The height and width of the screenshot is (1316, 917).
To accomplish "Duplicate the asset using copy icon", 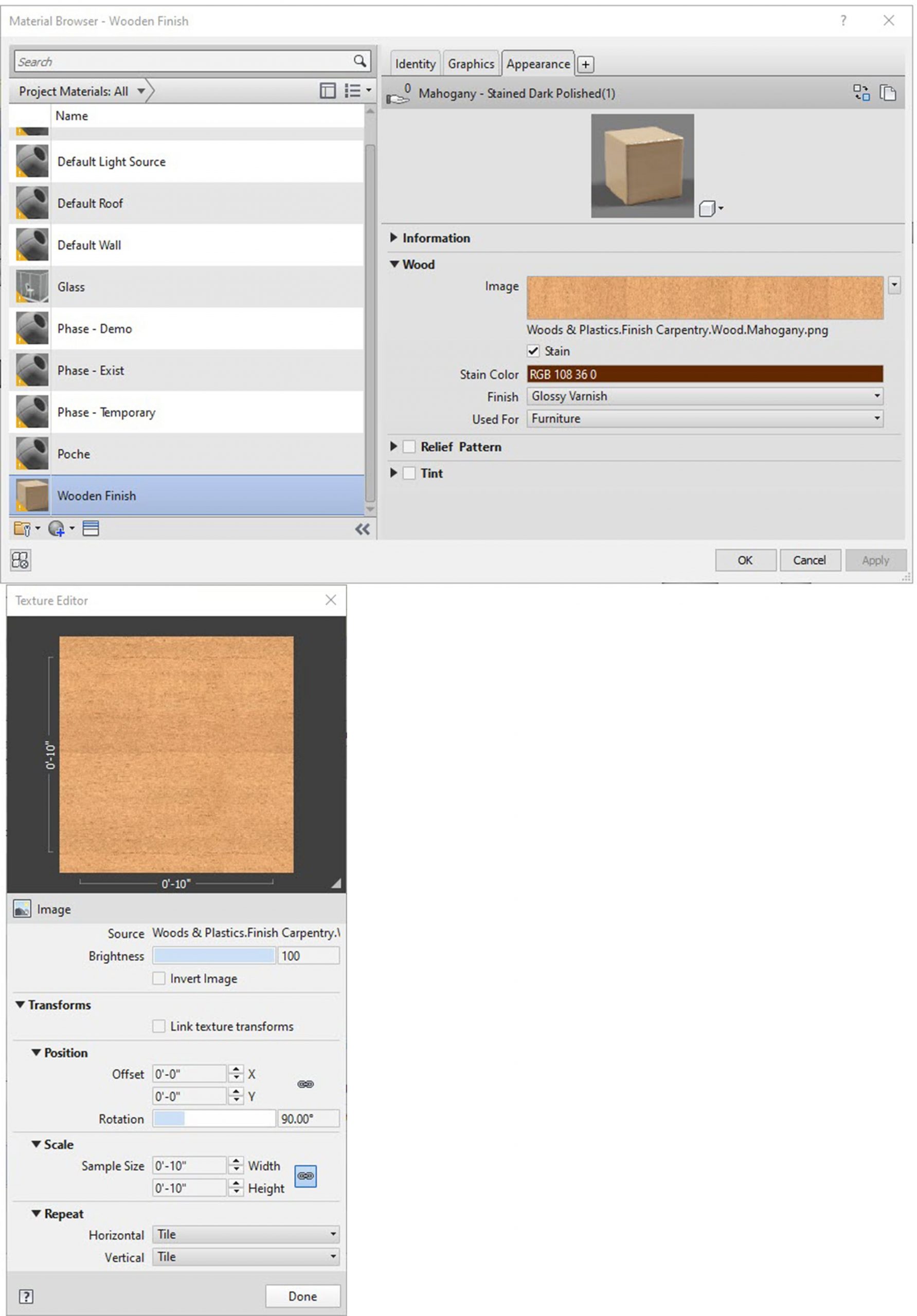I will click(x=888, y=93).
